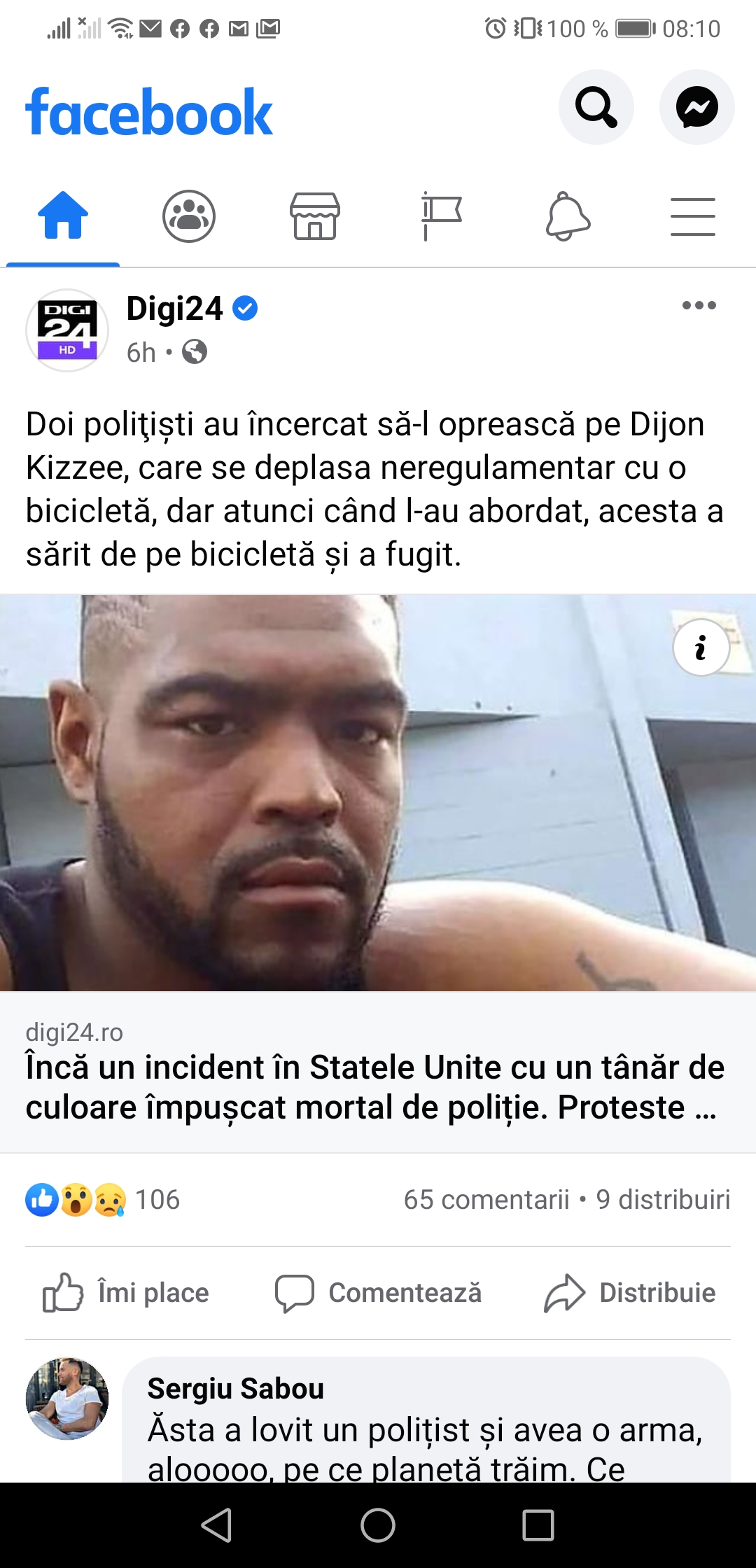Open Marketplace storefront icon
Image resolution: width=756 pixels, height=1568 pixels.
pos(315,216)
